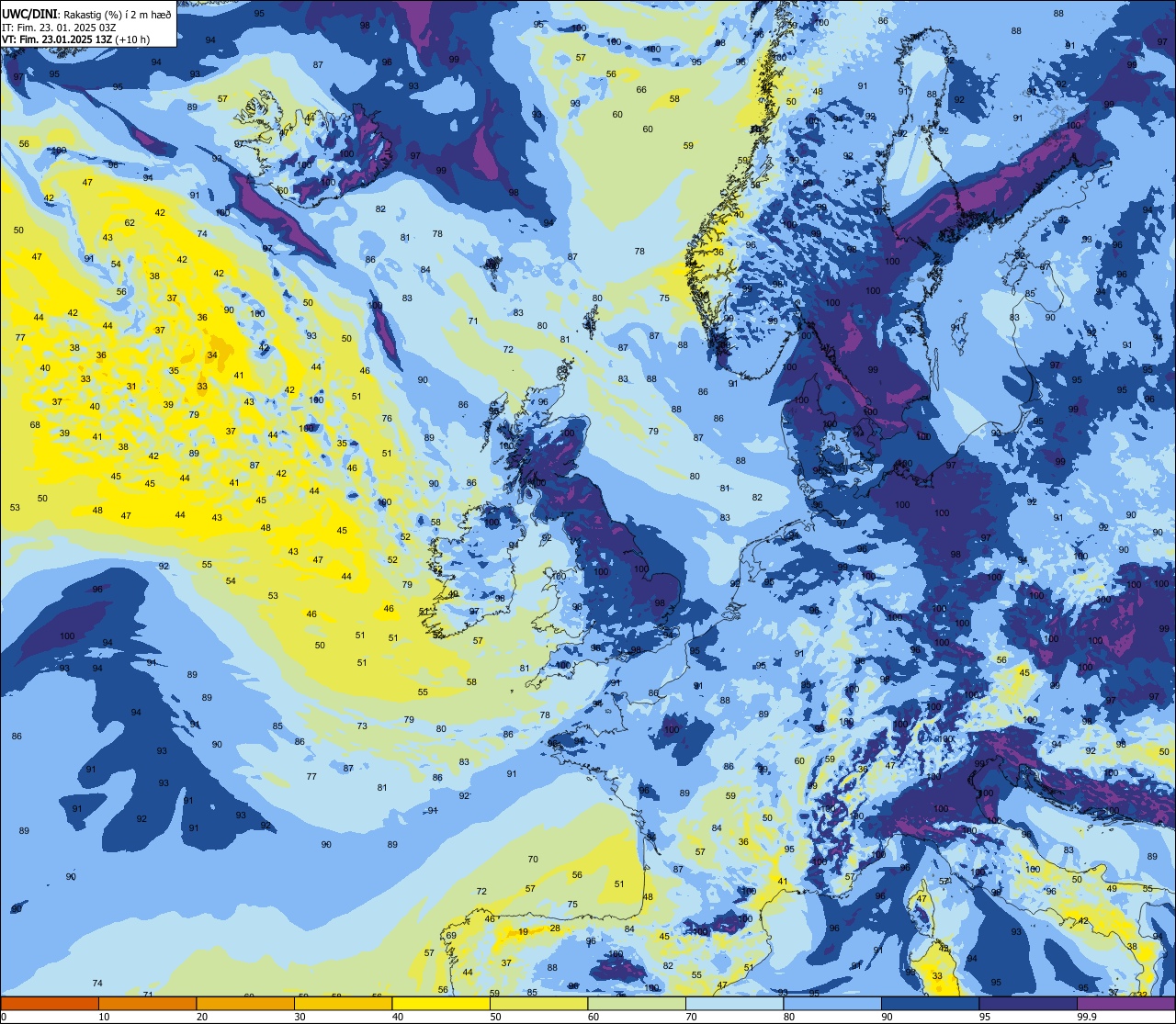This screenshot has height=1024, width=1176.
Task: Select the legend segment between 80 and 90
Action: 832,1003
